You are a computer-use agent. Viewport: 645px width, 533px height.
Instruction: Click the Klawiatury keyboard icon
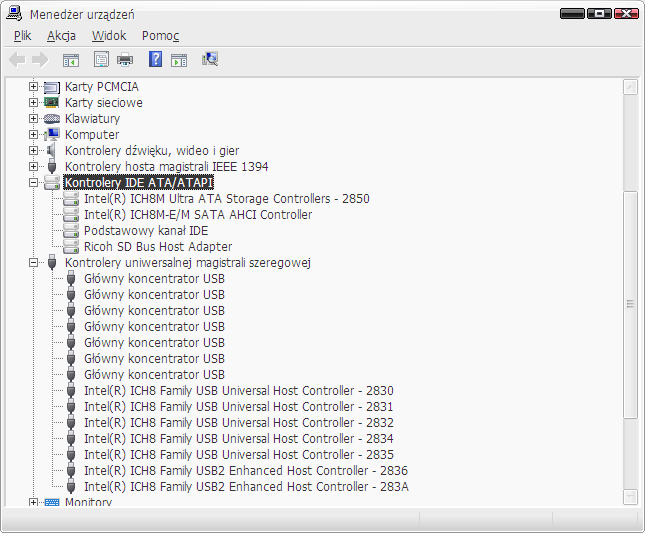tap(52, 118)
